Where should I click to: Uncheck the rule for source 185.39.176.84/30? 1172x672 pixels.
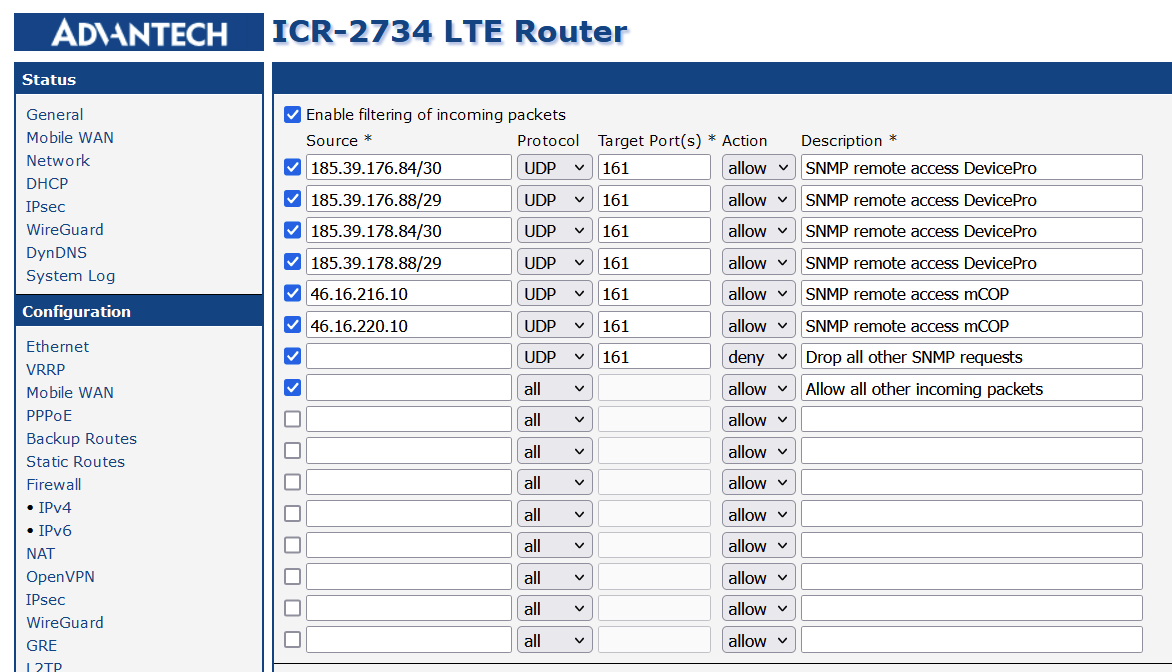click(292, 167)
